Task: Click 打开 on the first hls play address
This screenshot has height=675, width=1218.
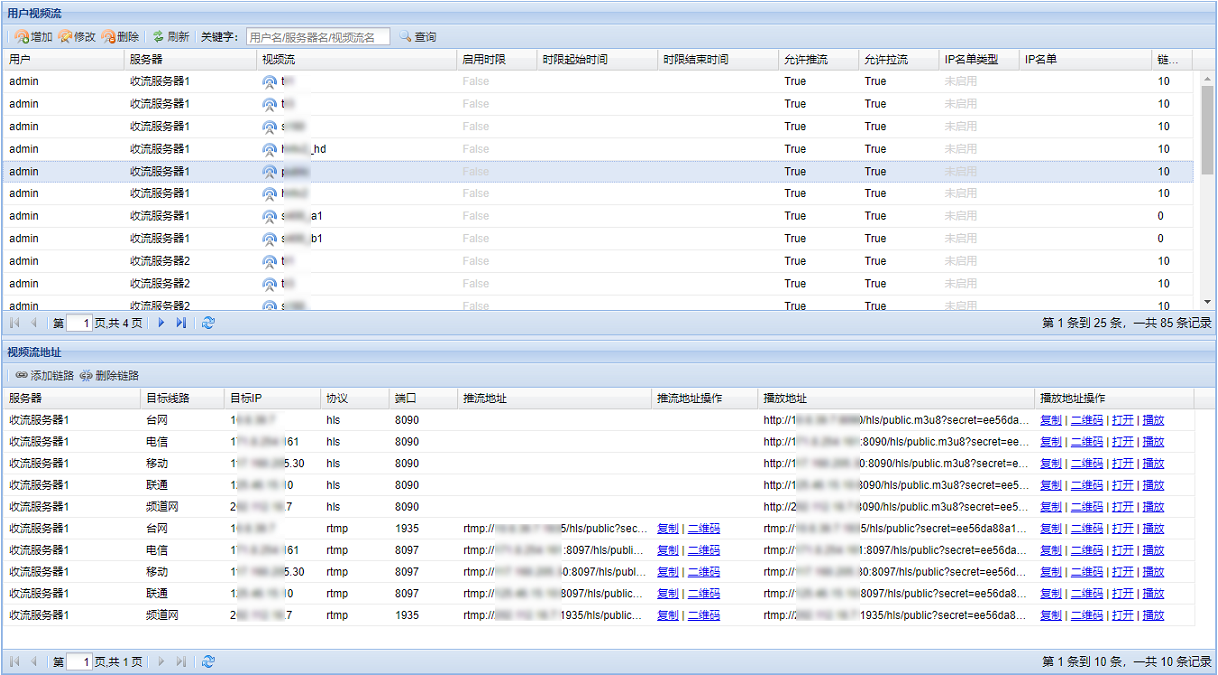Action: click(x=1122, y=420)
